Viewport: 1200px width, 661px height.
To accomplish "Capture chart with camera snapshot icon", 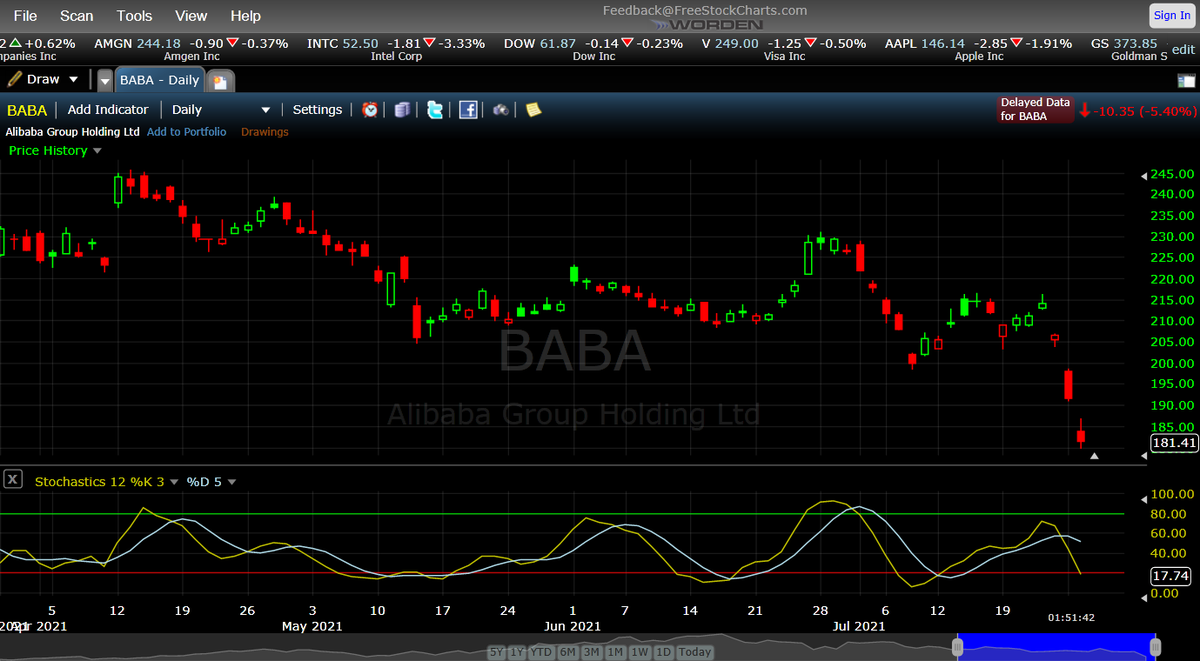I will coord(500,110).
